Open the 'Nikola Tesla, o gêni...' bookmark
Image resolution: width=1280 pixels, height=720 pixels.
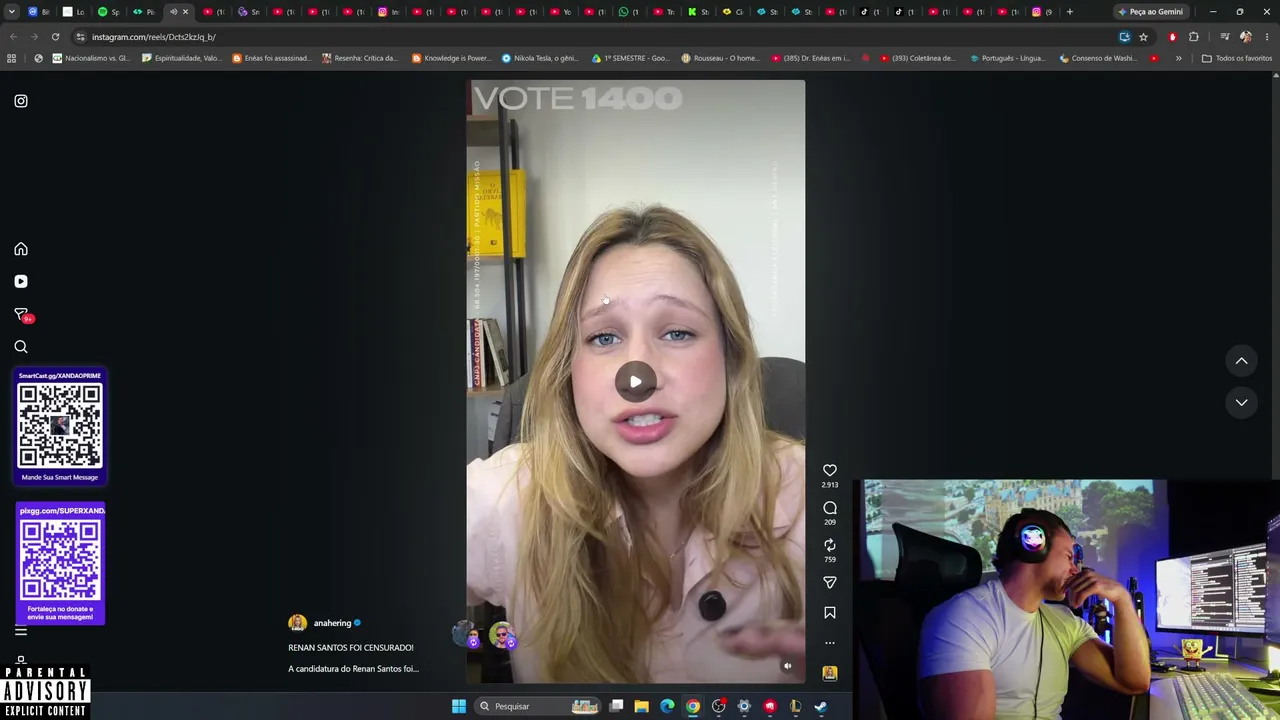pyautogui.click(x=540, y=58)
